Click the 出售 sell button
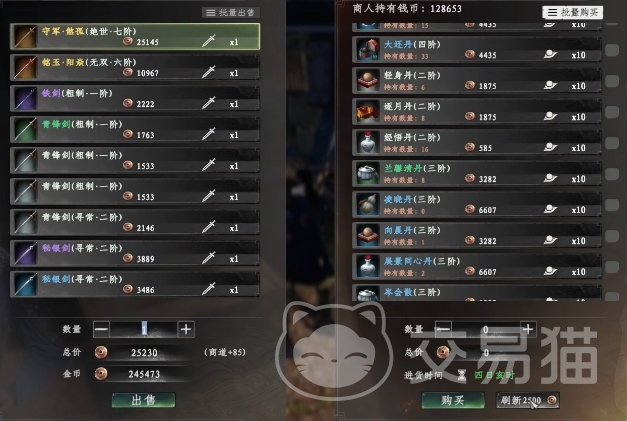This screenshot has height=421, width=627. (x=144, y=400)
